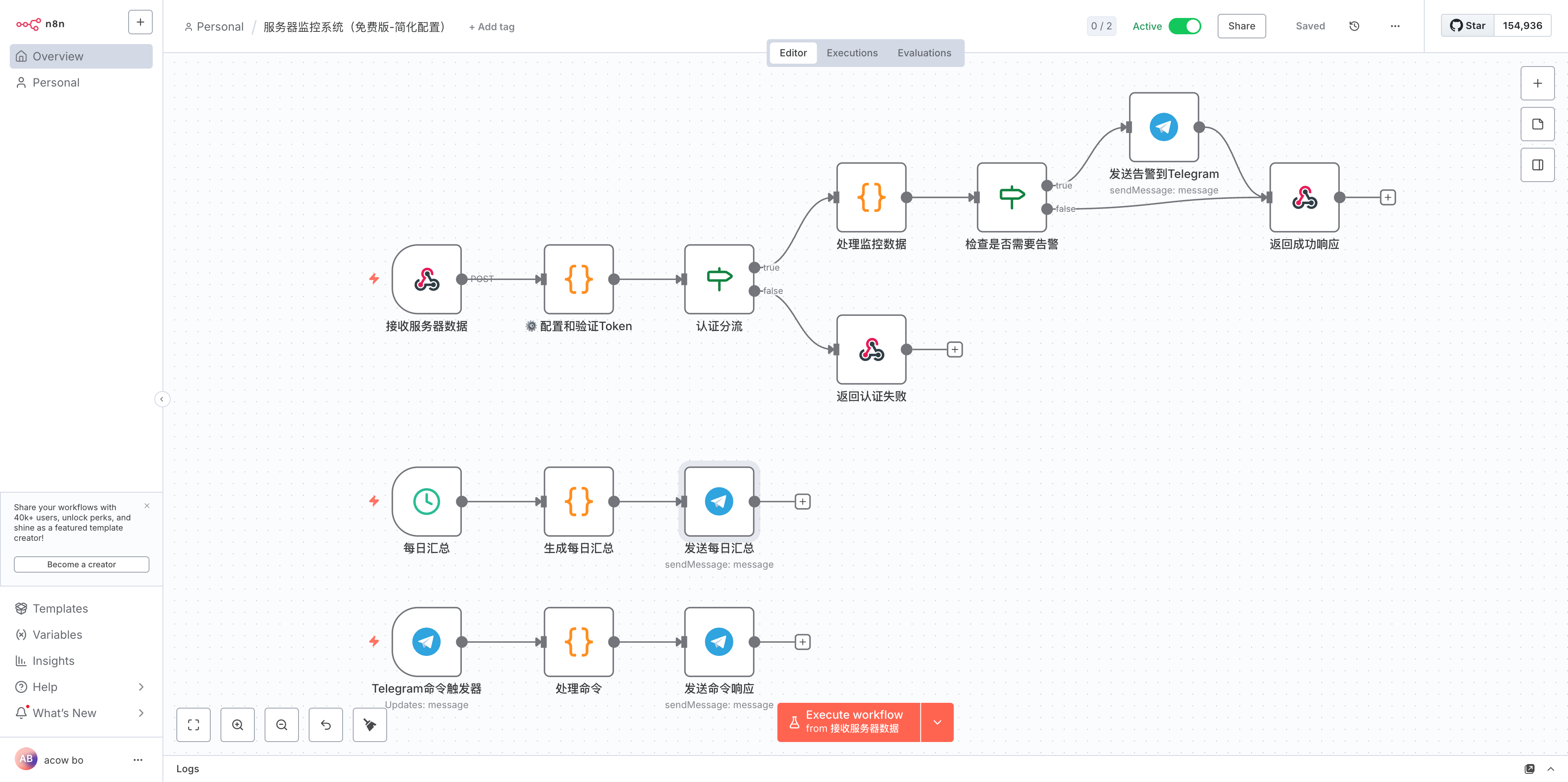Click + Add tag field

coord(491,27)
